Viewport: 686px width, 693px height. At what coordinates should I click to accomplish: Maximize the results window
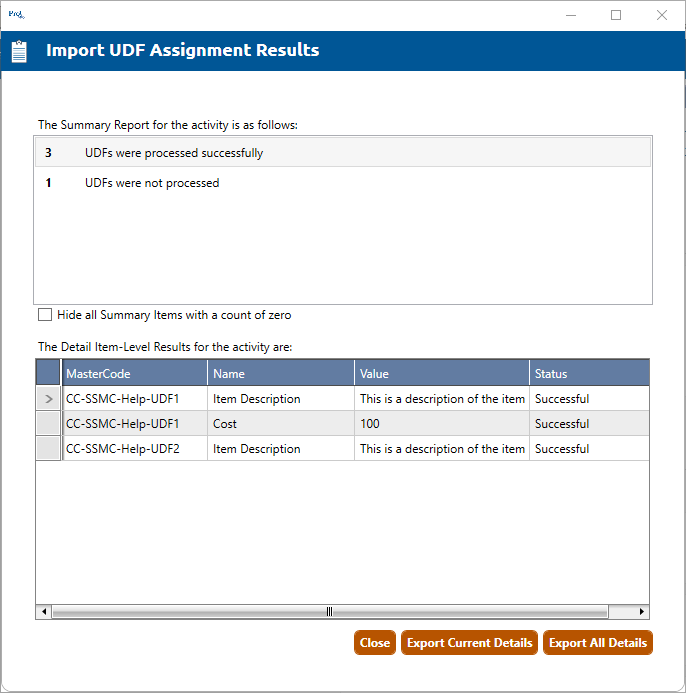coord(616,15)
